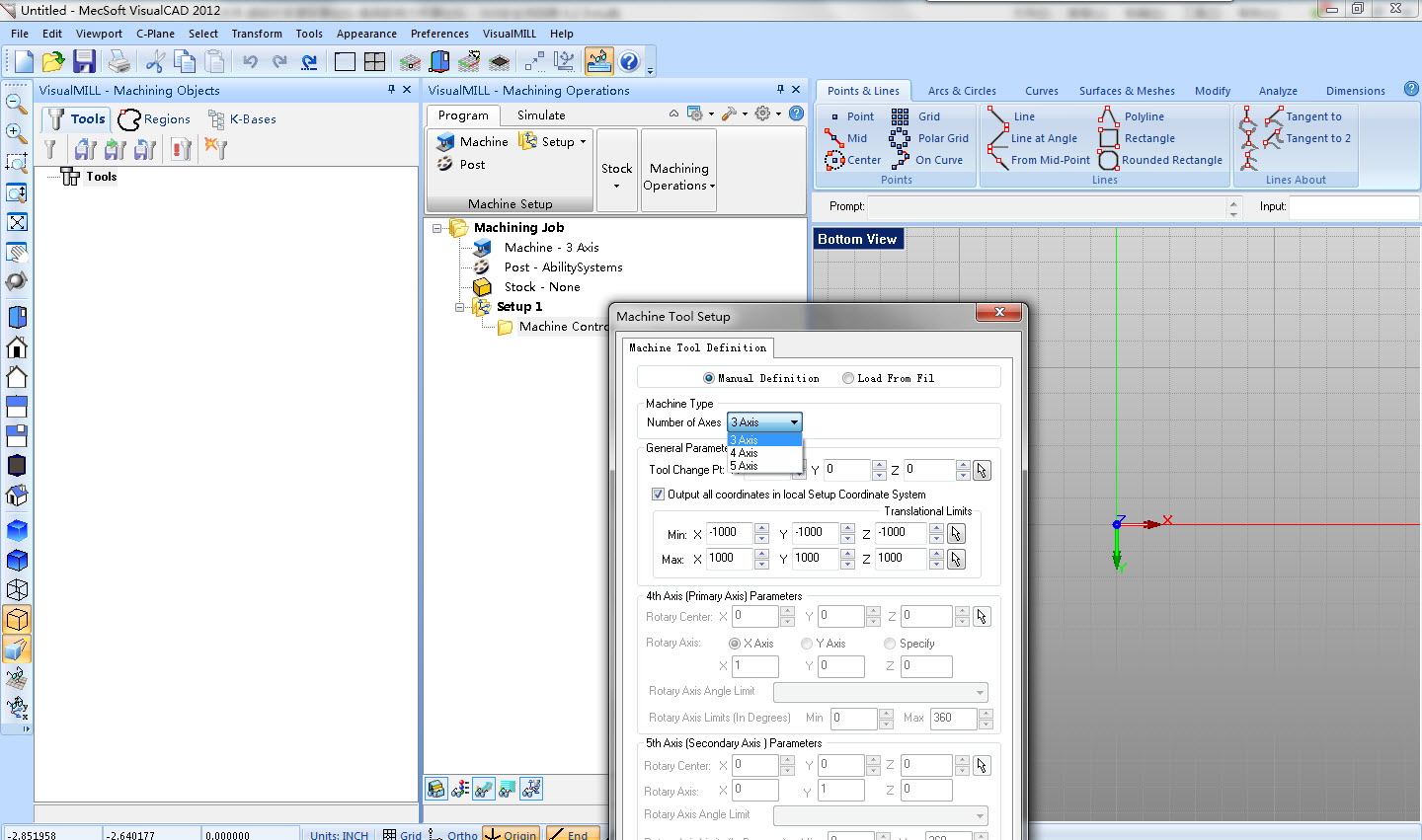Select the Polar Grid points tool
1422x840 pixels.
[929, 138]
